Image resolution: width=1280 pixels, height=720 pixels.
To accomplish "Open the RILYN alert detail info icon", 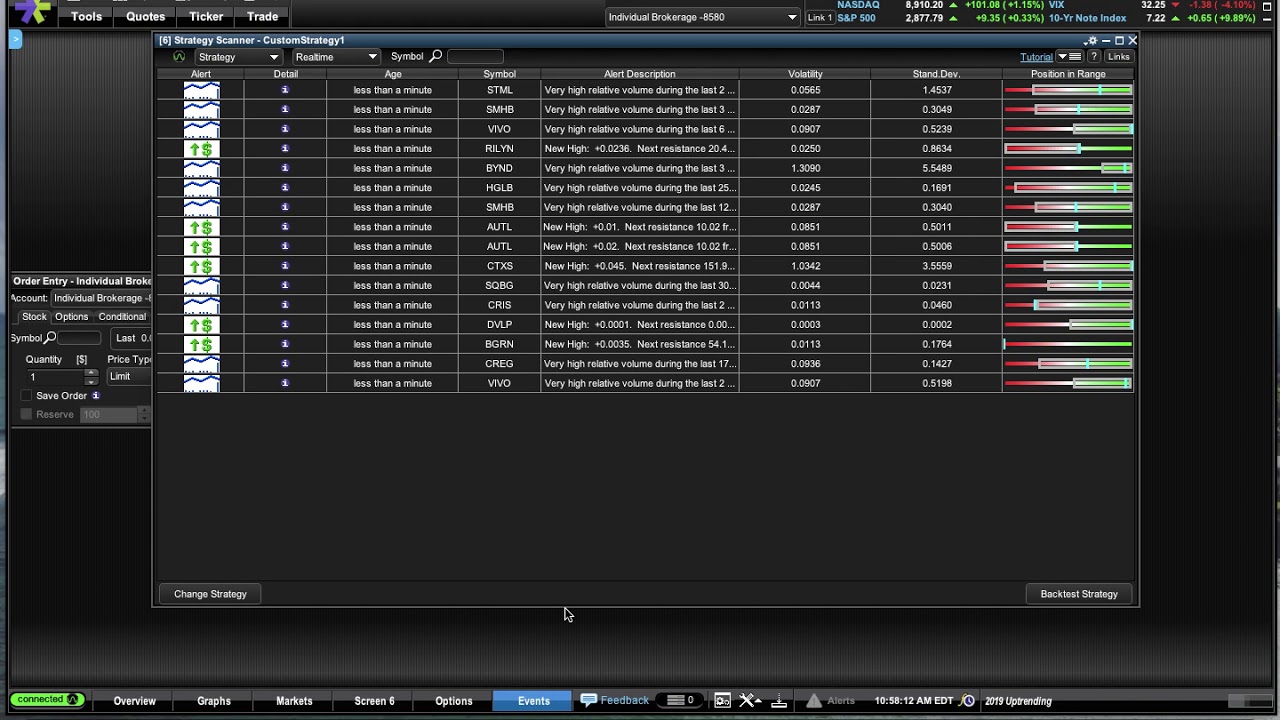I will pyautogui.click(x=285, y=148).
